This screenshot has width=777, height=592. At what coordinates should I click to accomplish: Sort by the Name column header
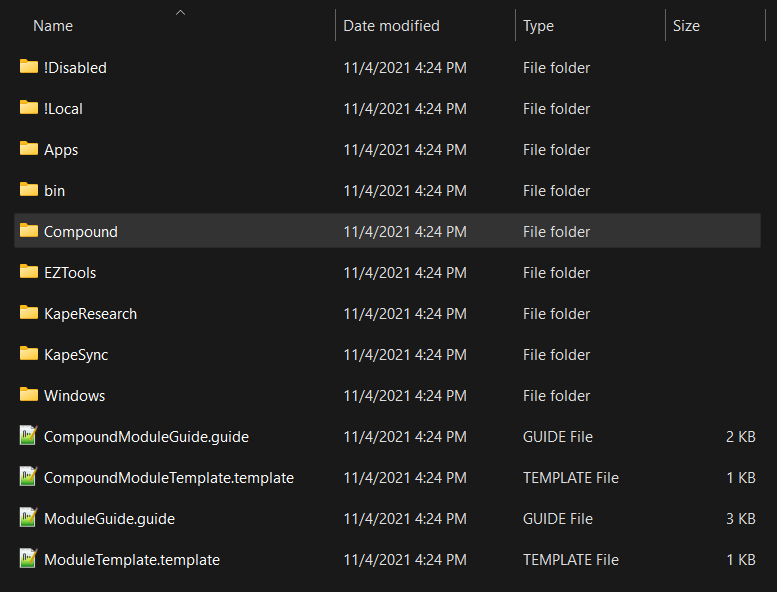click(53, 26)
